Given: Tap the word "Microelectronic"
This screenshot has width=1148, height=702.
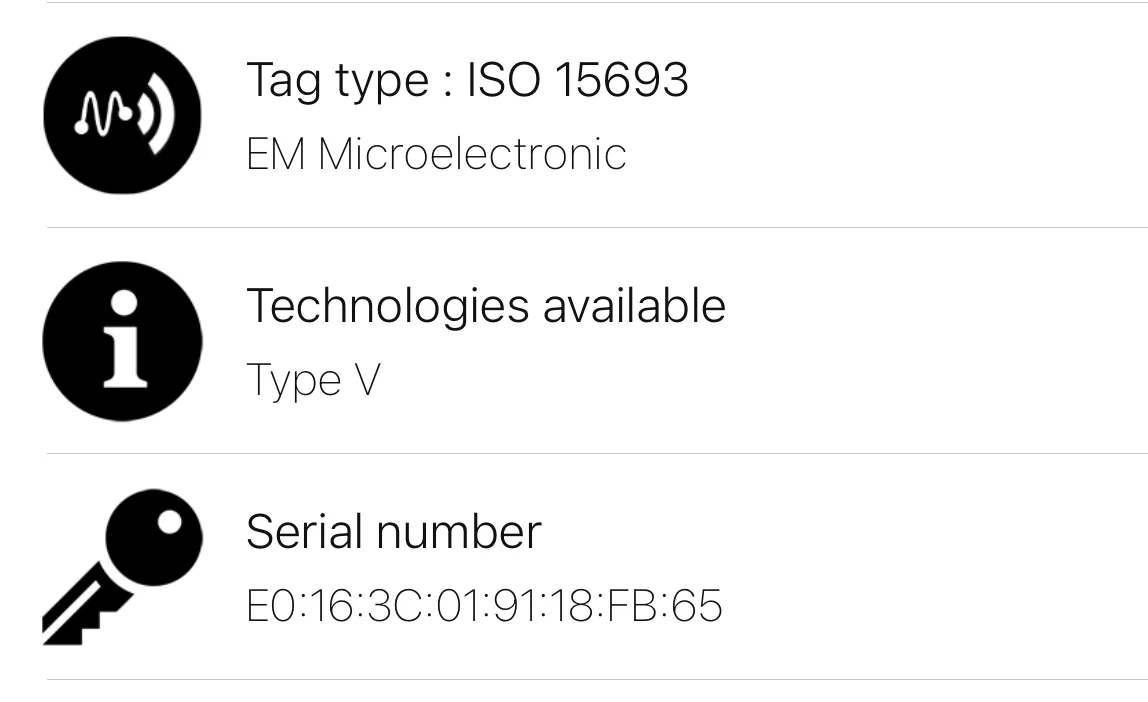Looking at the screenshot, I should point(472,154).
